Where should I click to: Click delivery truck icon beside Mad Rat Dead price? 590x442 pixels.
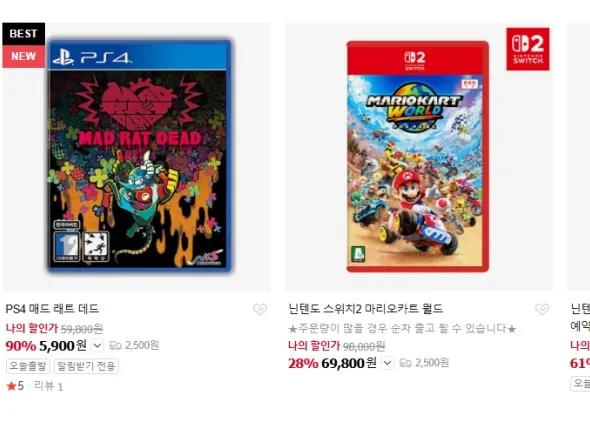pyautogui.click(x=115, y=345)
